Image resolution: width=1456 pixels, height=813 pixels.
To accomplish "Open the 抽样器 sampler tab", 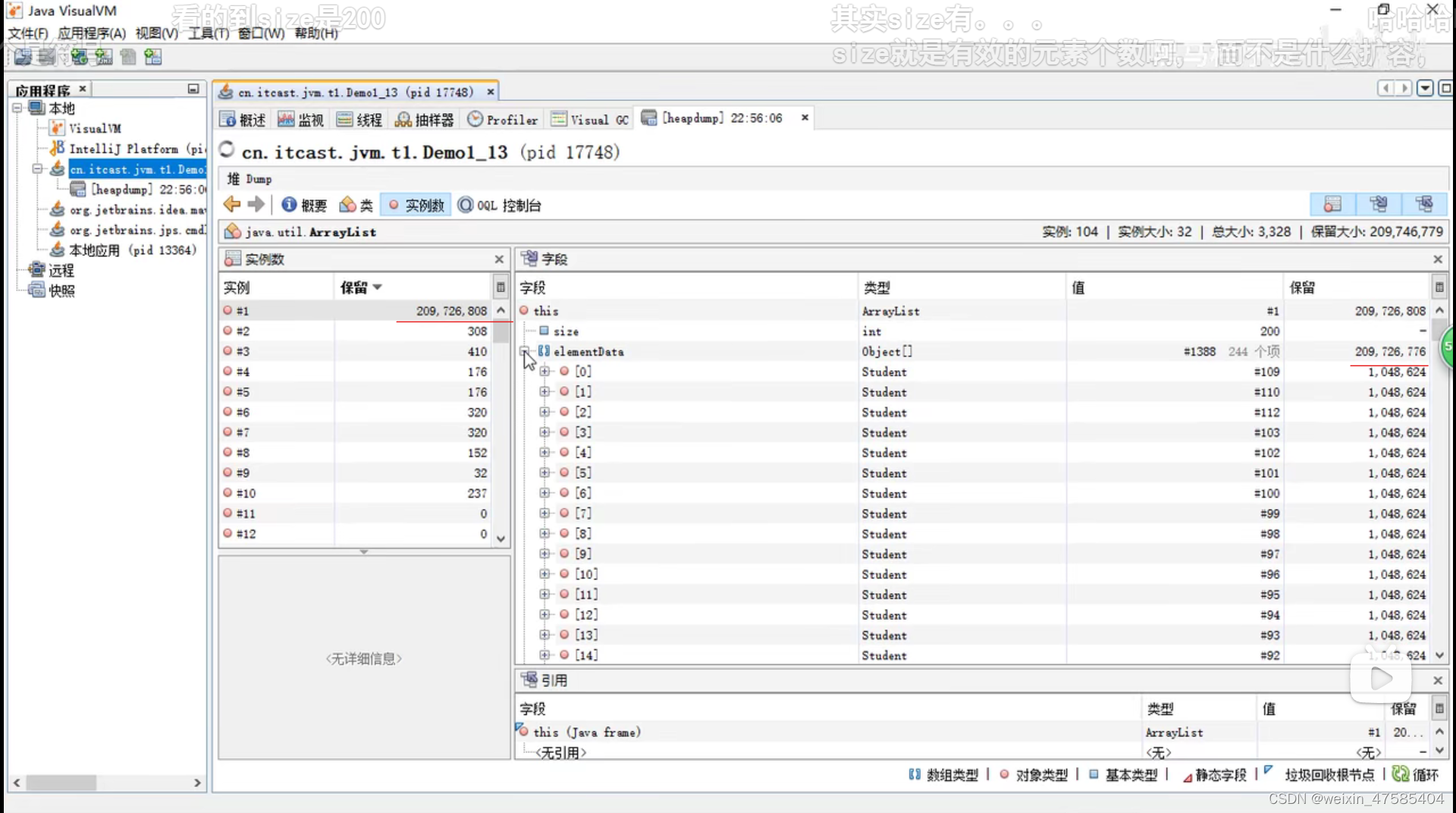I will [x=425, y=120].
